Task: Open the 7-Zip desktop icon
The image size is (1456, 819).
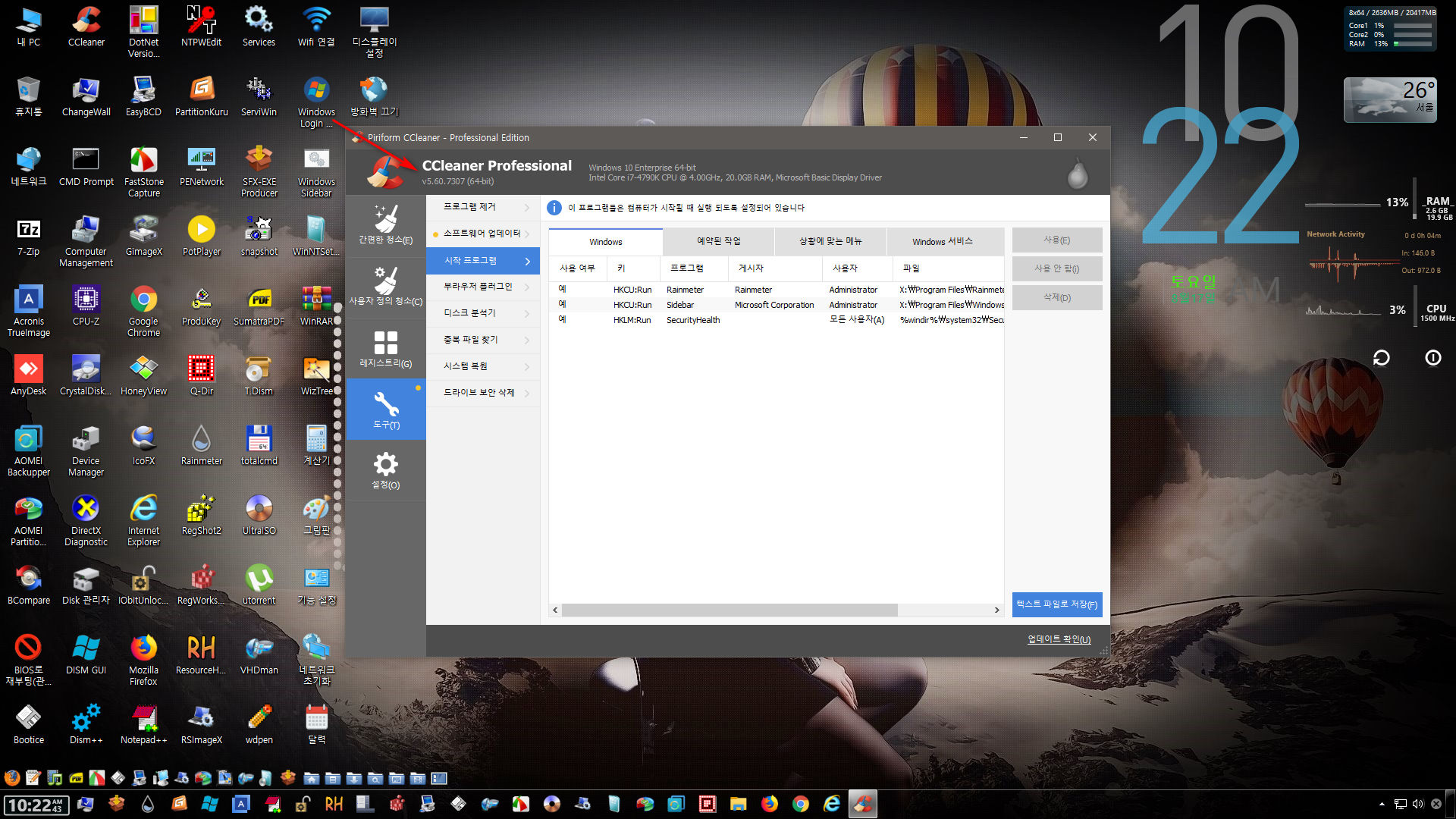Action: tap(28, 236)
